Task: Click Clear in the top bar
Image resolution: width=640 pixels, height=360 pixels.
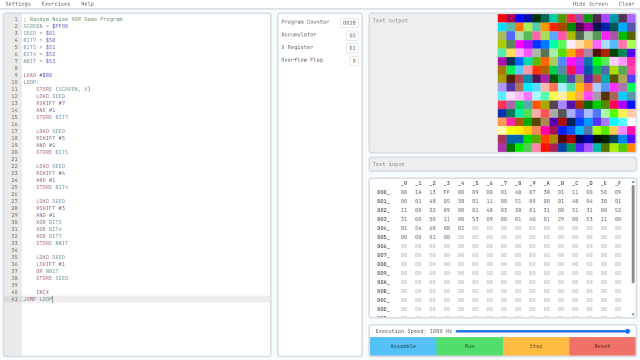Action: 627,4
